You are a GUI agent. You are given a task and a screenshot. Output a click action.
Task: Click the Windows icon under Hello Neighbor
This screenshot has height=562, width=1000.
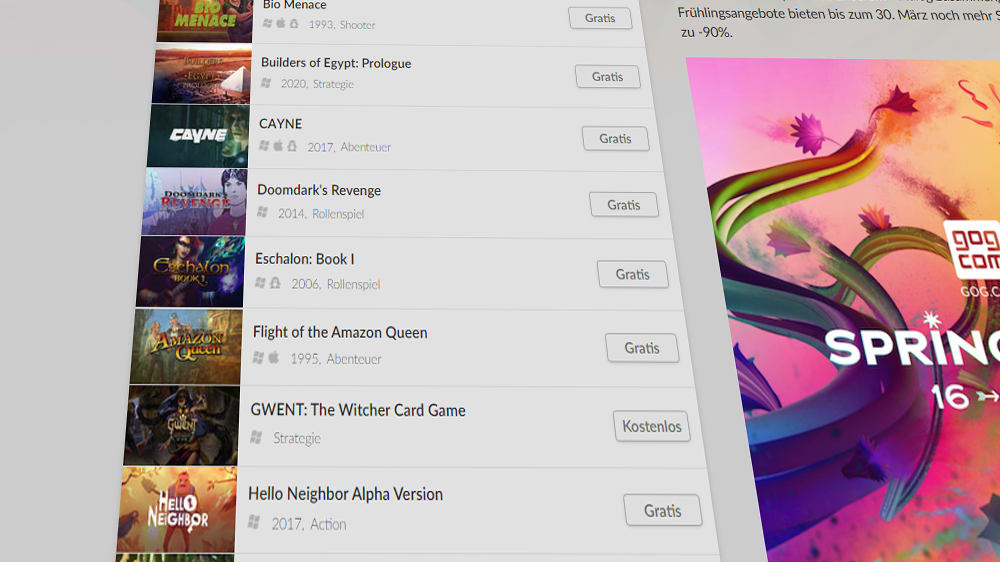click(254, 522)
